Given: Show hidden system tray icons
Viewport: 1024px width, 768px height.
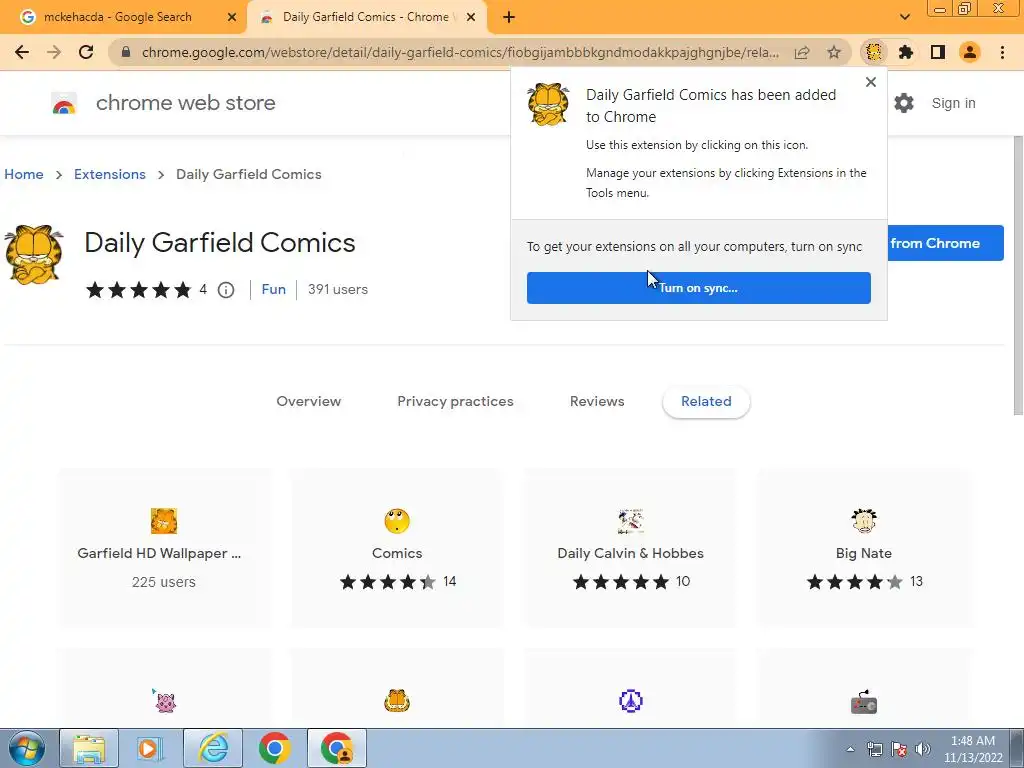Looking at the screenshot, I should pyautogui.click(x=850, y=749).
